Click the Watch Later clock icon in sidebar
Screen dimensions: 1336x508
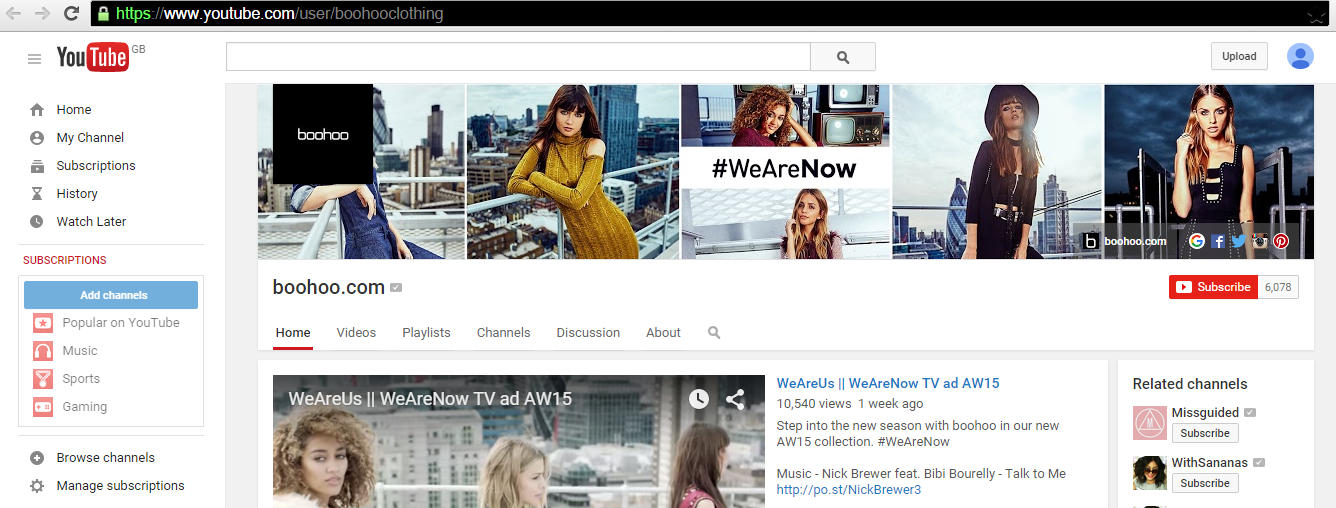click(x=37, y=222)
